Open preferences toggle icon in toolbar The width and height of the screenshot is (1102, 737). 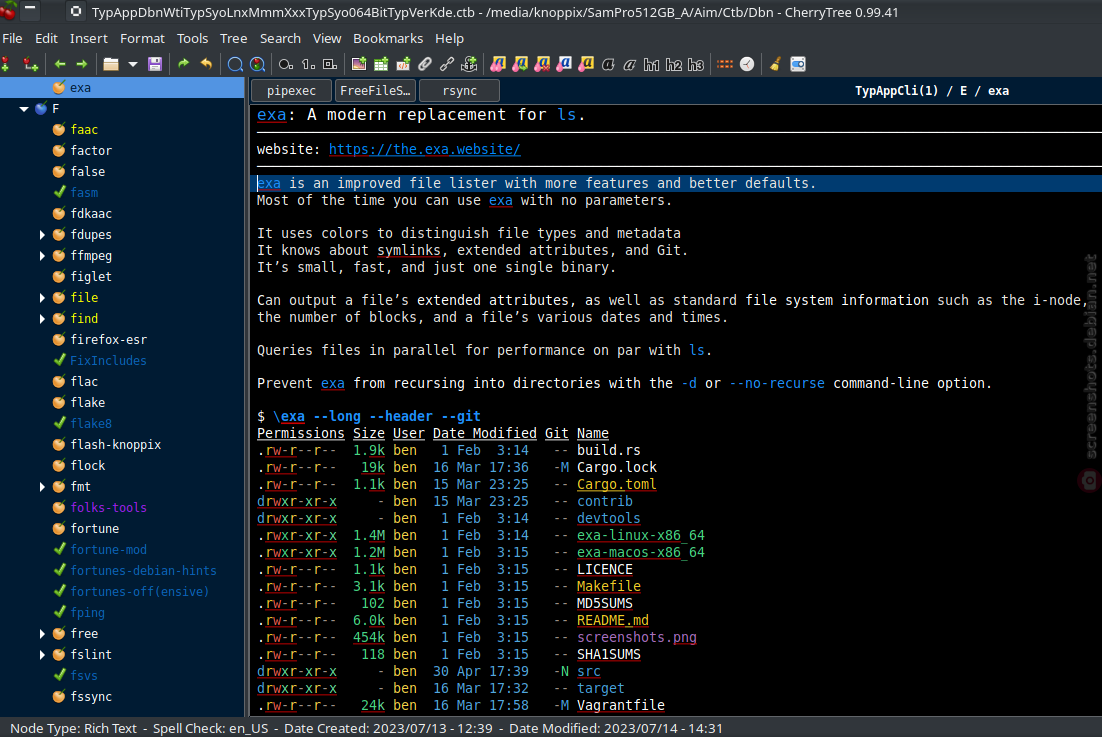[798, 64]
